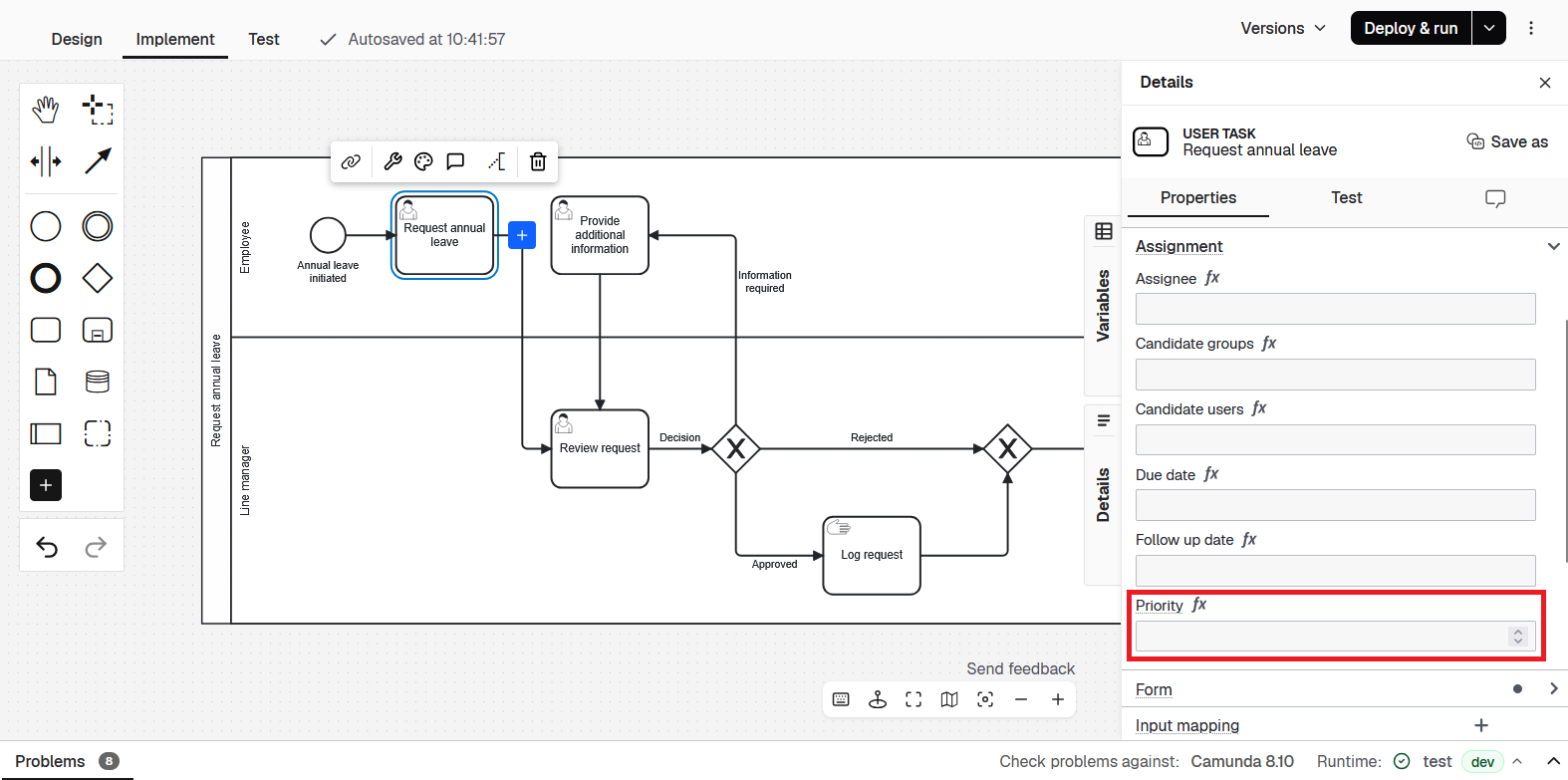Pick the expanded subprocess in palette
Viewport: 1568px width, 780px height.
click(98, 330)
